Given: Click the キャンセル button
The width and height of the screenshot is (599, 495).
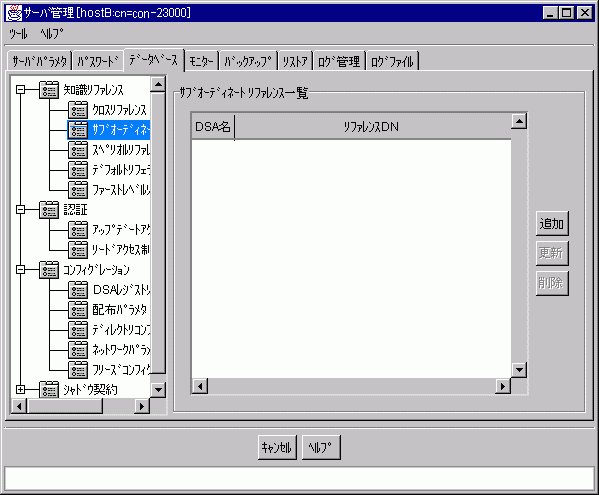Looking at the screenshot, I should pyautogui.click(x=277, y=447).
